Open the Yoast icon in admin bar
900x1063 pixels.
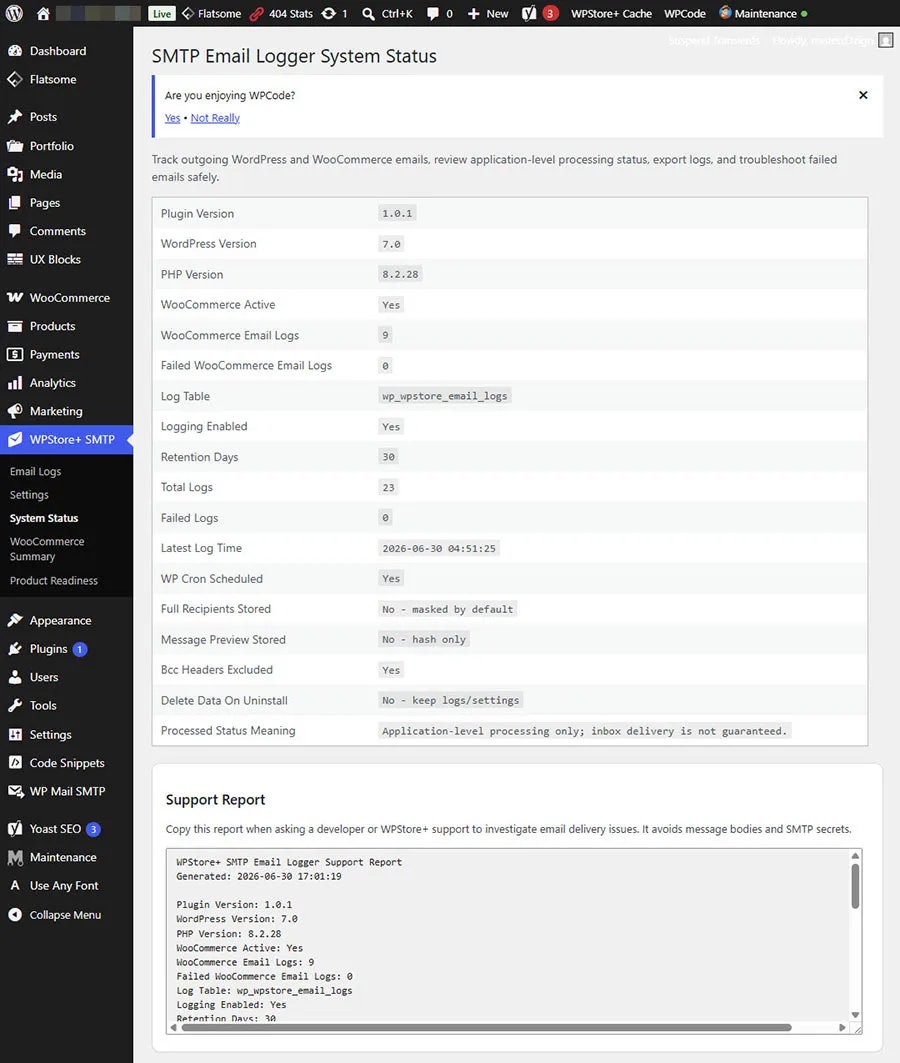(x=529, y=14)
